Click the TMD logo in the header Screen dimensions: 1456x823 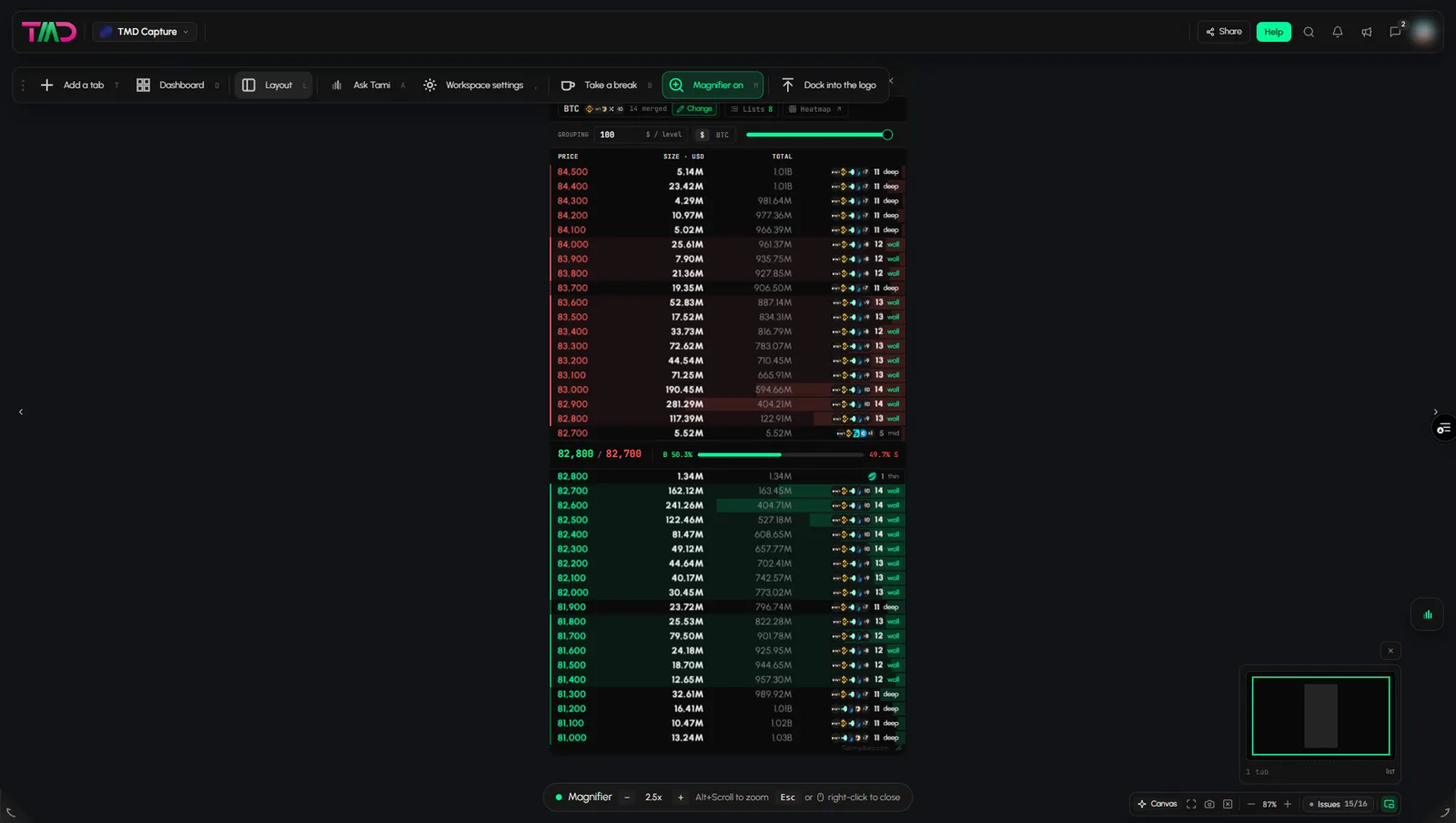(49, 32)
